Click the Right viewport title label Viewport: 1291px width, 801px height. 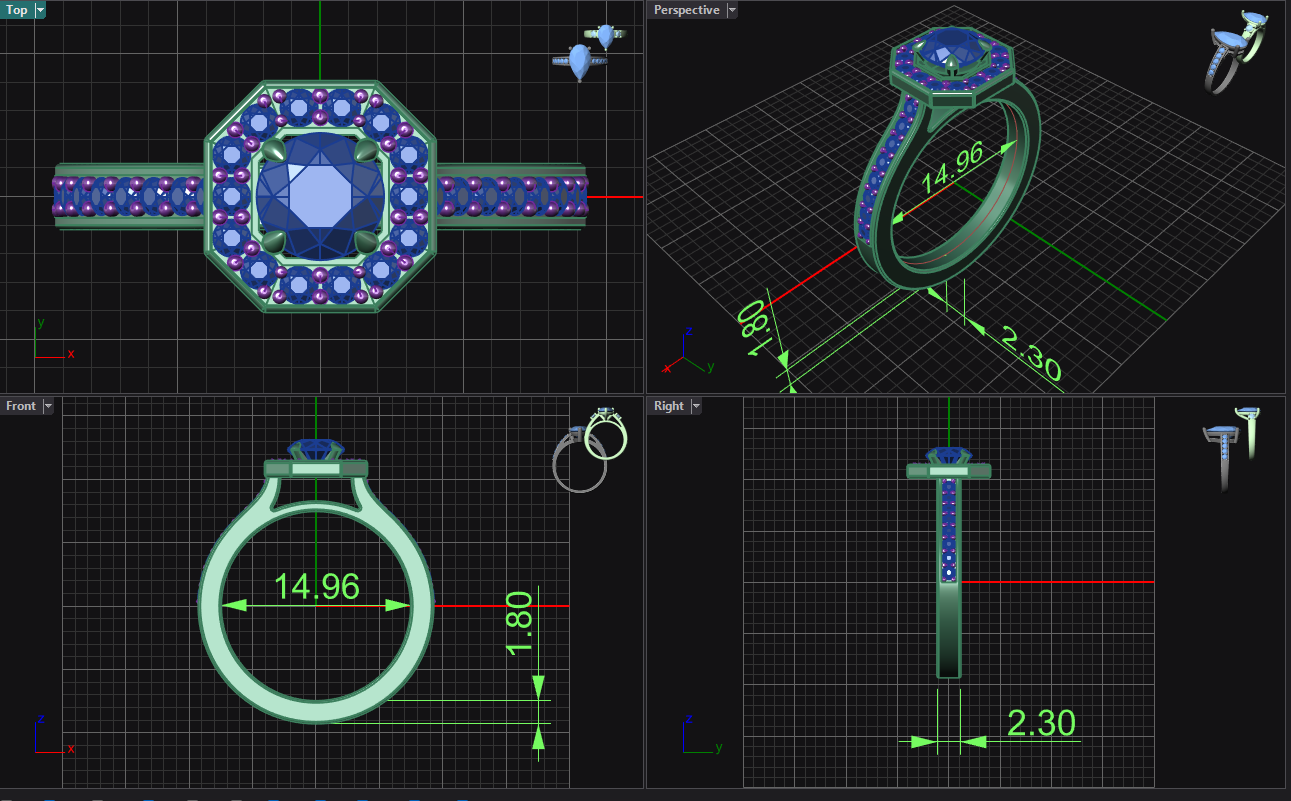pos(668,406)
